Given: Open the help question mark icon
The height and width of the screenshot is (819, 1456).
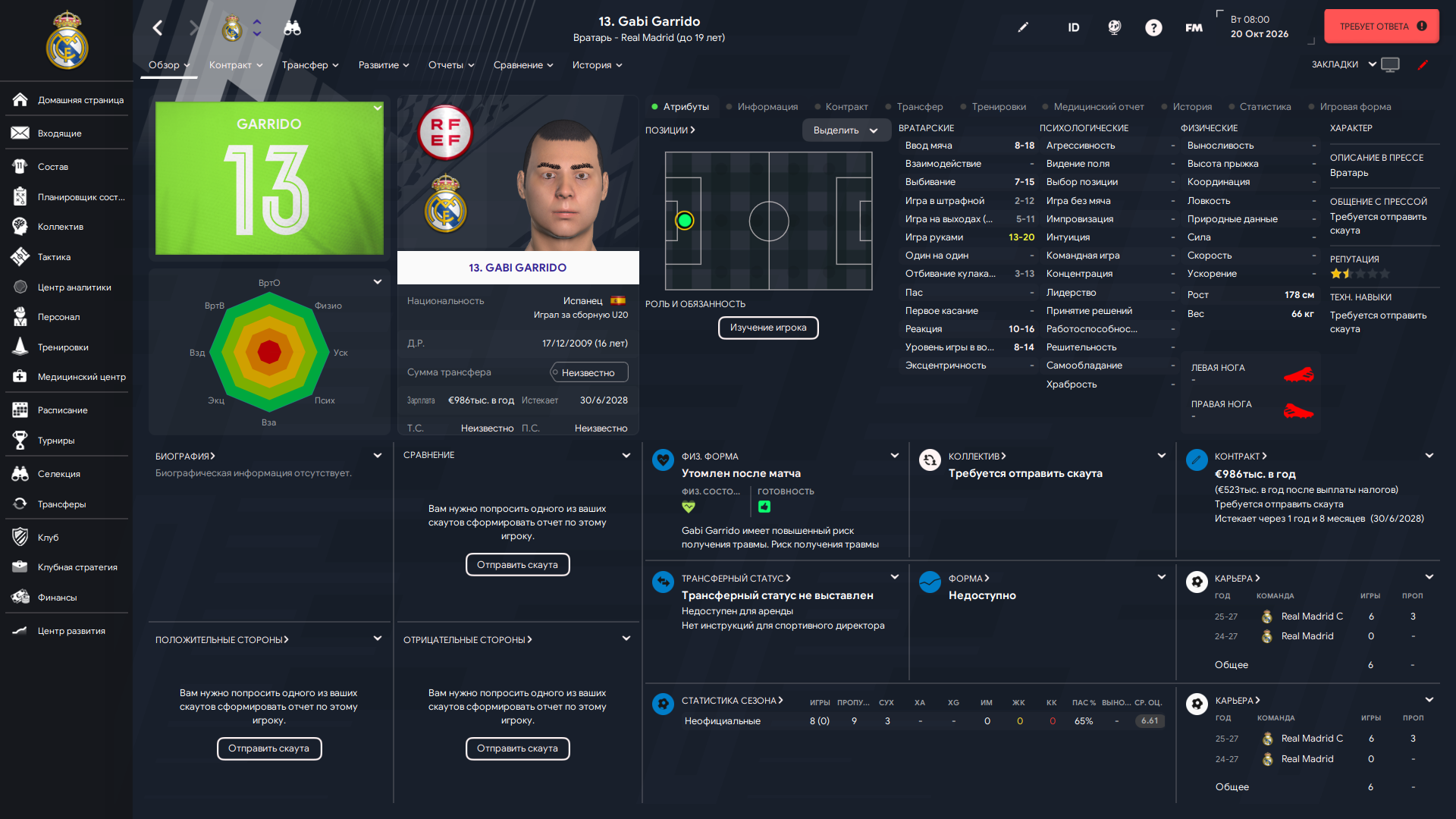Looking at the screenshot, I should (1153, 28).
